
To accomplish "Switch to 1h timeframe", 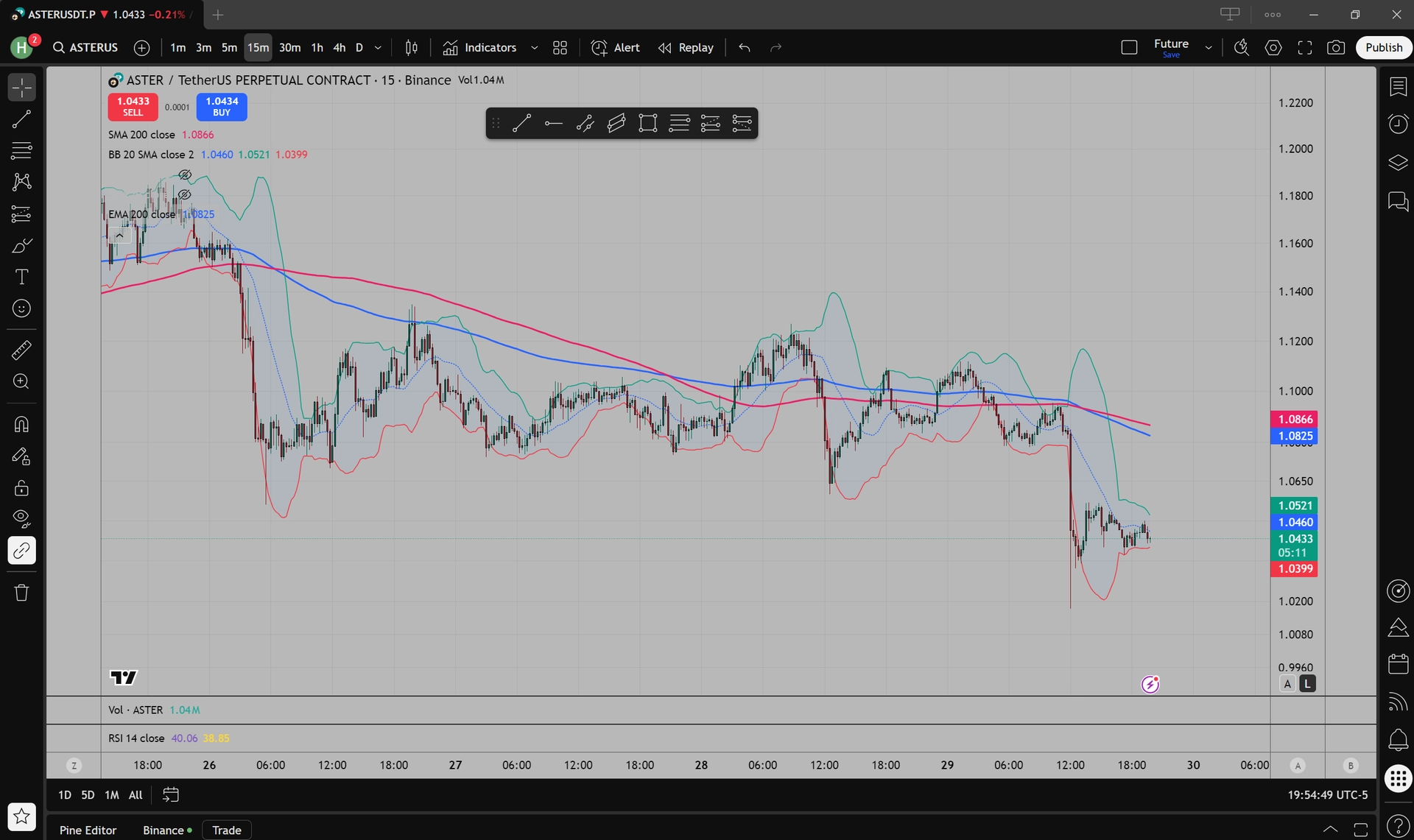I will pyautogui.click(x=317, y=48).
